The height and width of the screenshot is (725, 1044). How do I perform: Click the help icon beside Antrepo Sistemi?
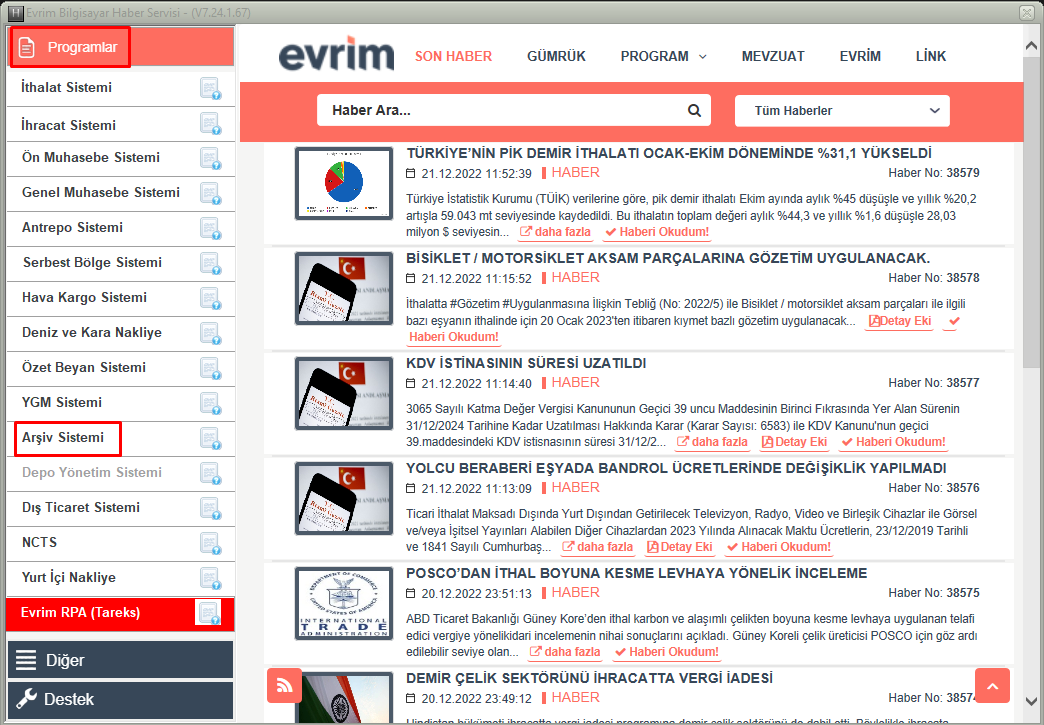coord(210,228)
